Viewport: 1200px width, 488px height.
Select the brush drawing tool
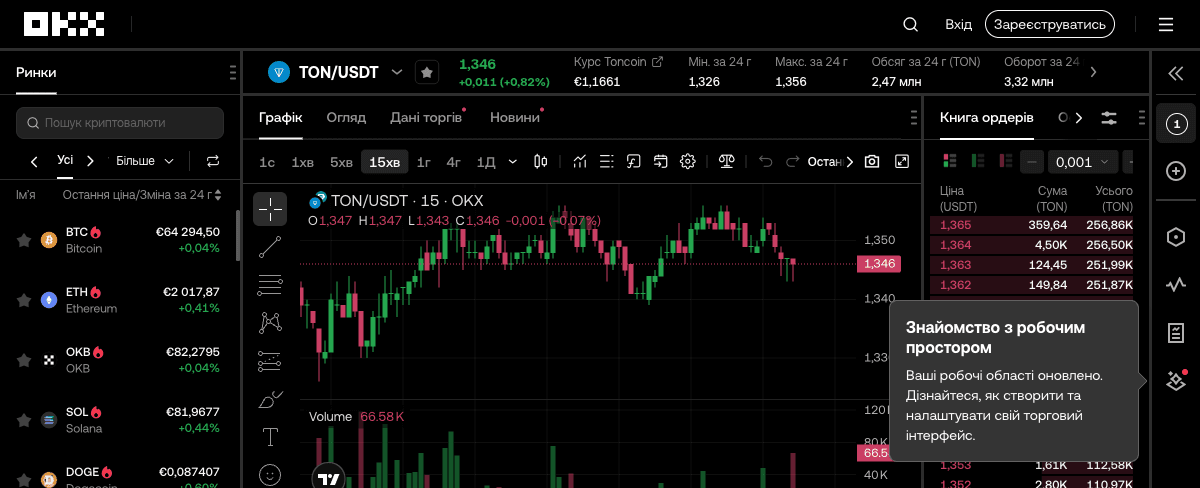(x=270, y=399)
